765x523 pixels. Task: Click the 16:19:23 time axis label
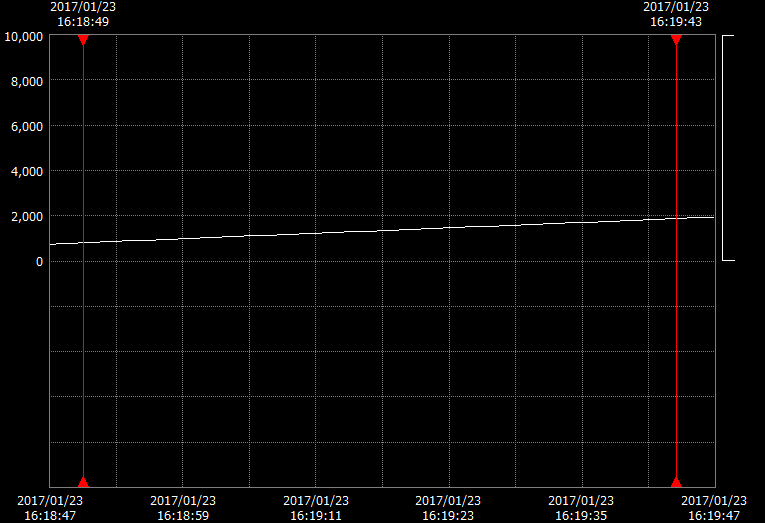(448, 508)
